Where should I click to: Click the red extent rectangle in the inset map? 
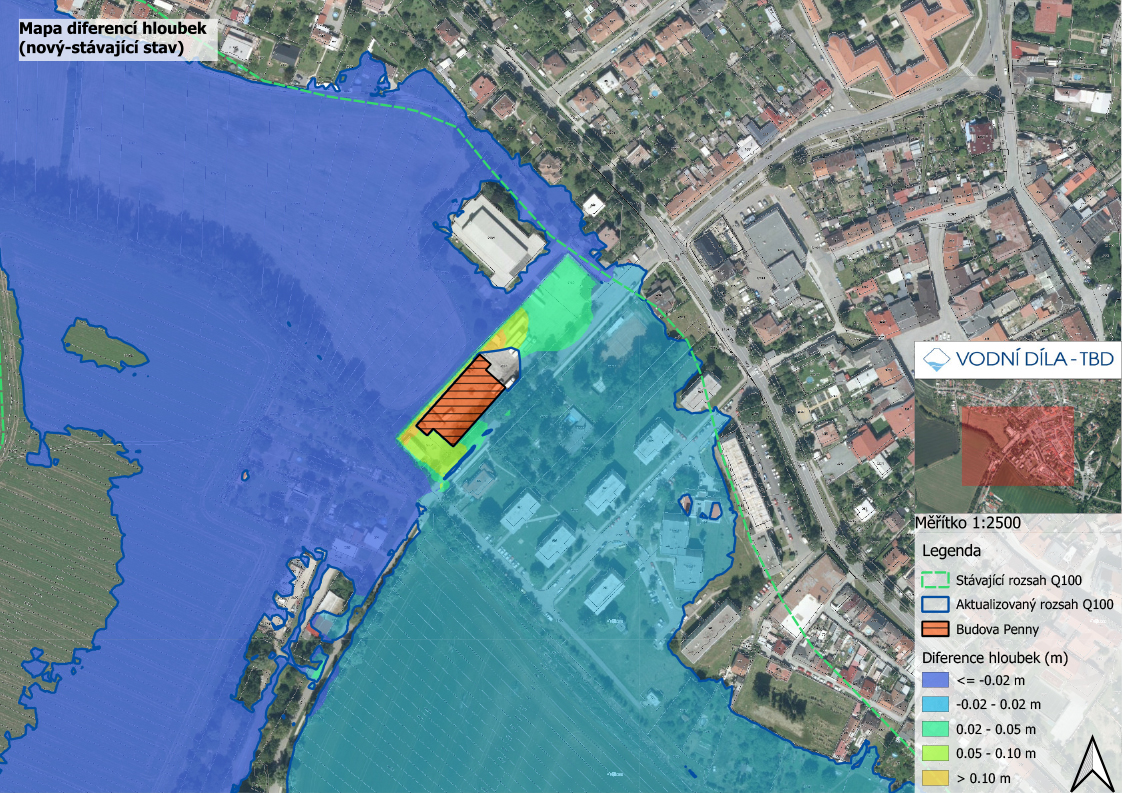tap(1016, 445)
